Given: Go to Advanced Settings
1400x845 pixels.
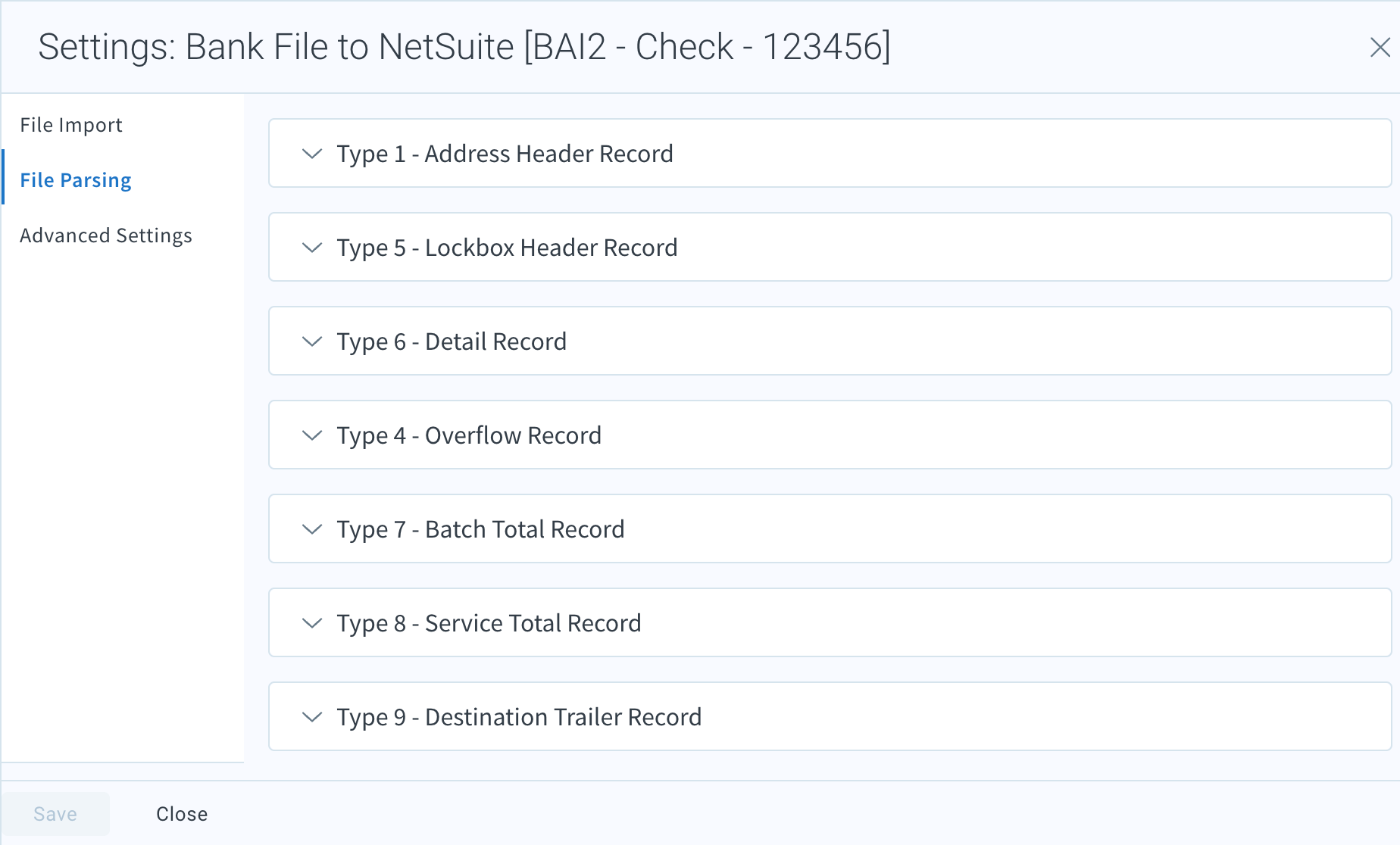Looking at the screenshot, I should (106, 235).
